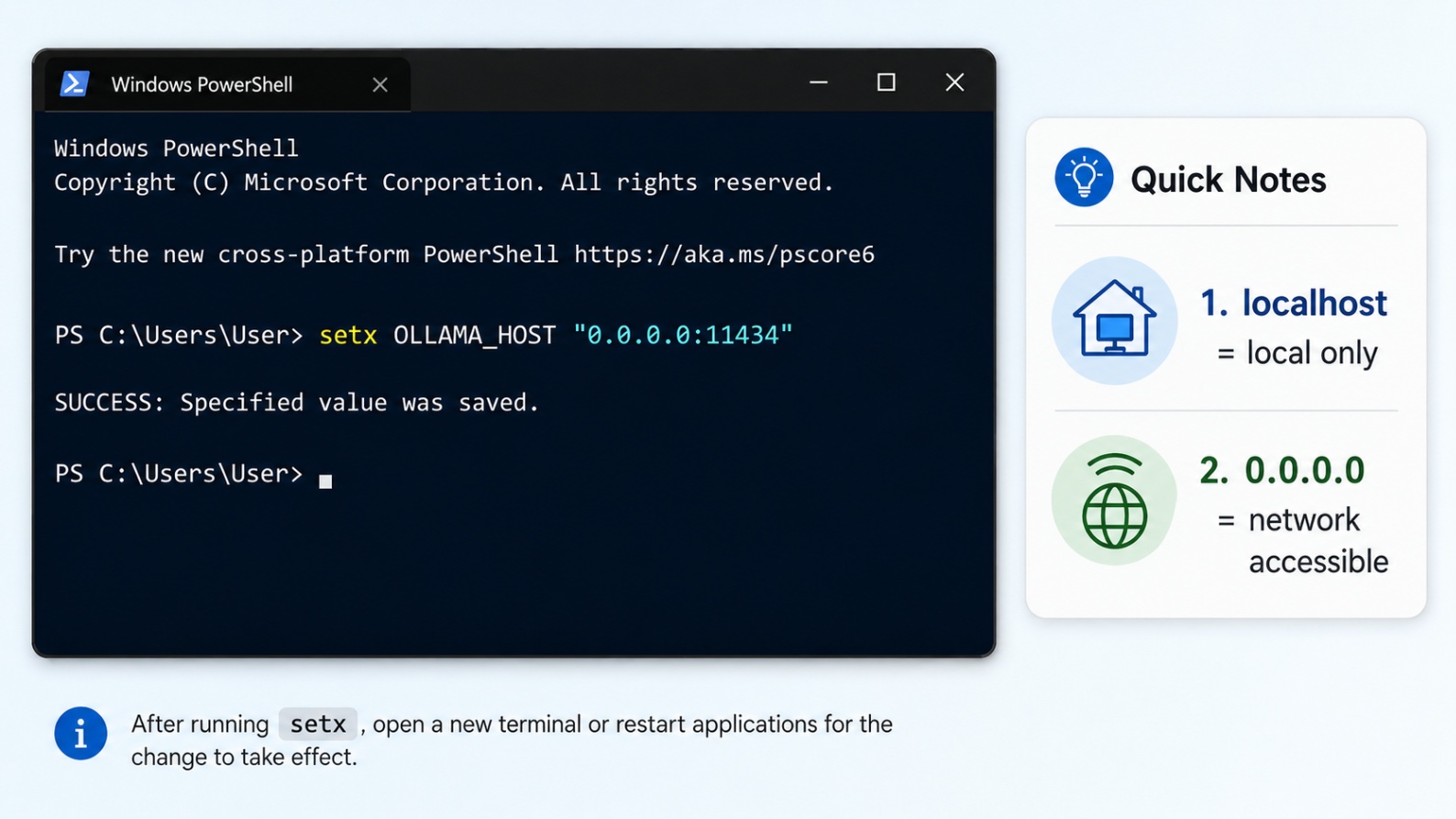This screenshot has width=1456, height=819.
Task: Minimize the PowerShell window
Action: click(819, 83)
